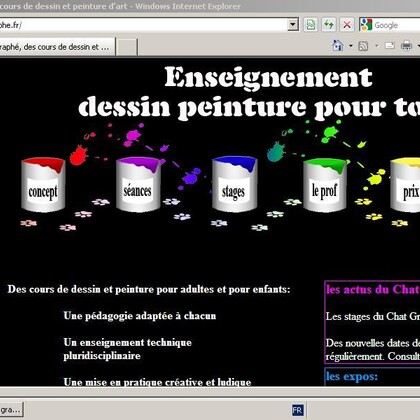Image resolution: width=420 pixels, height=420 pixels.
Task: Click the text 'Une pédagogie adaptée à chacun'
Action: [140, 316]
